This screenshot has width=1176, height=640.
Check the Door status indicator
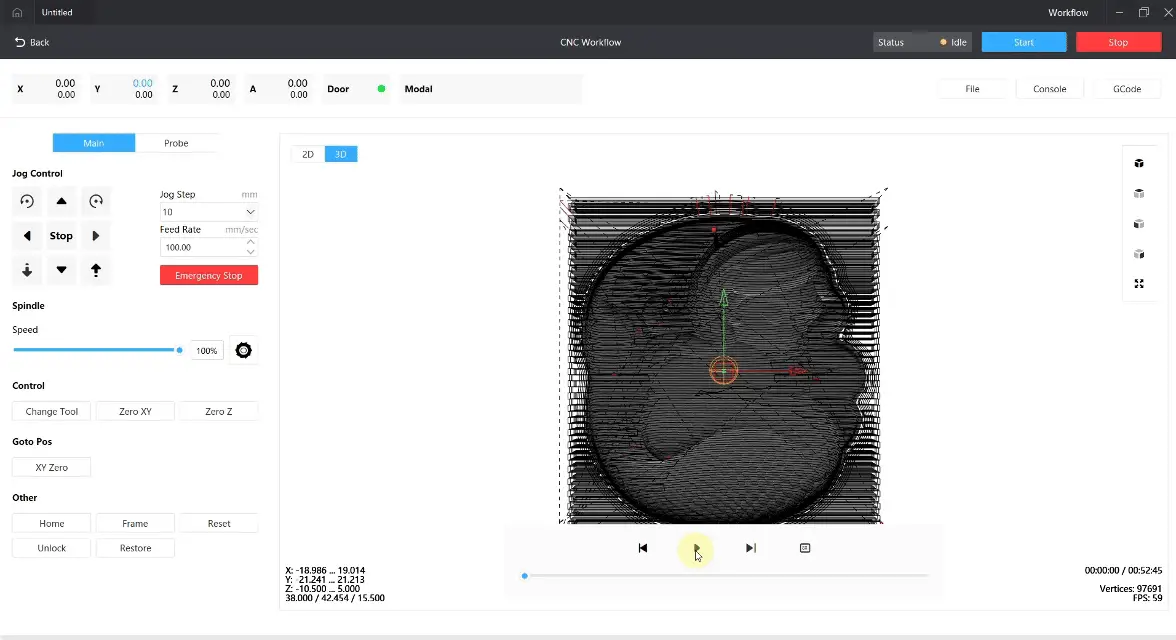(382, 88)
